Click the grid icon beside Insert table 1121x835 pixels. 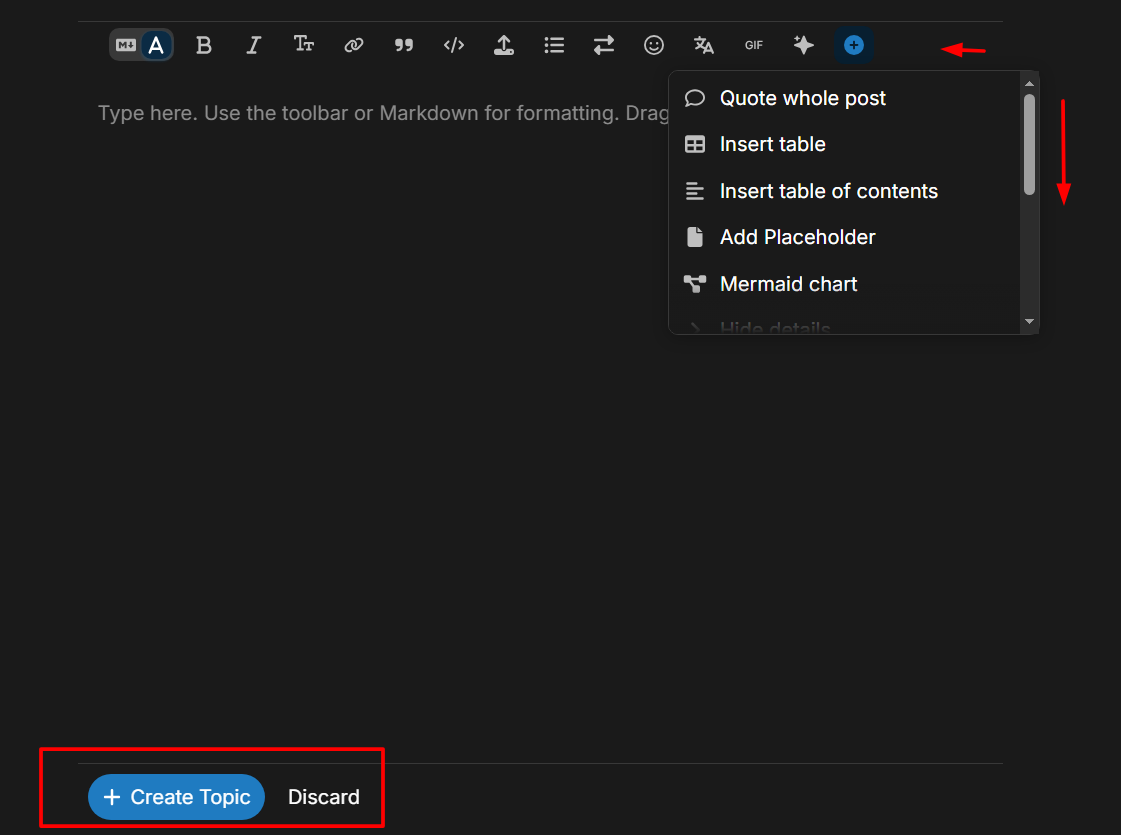pyautogui.click(x=694, y=144)
